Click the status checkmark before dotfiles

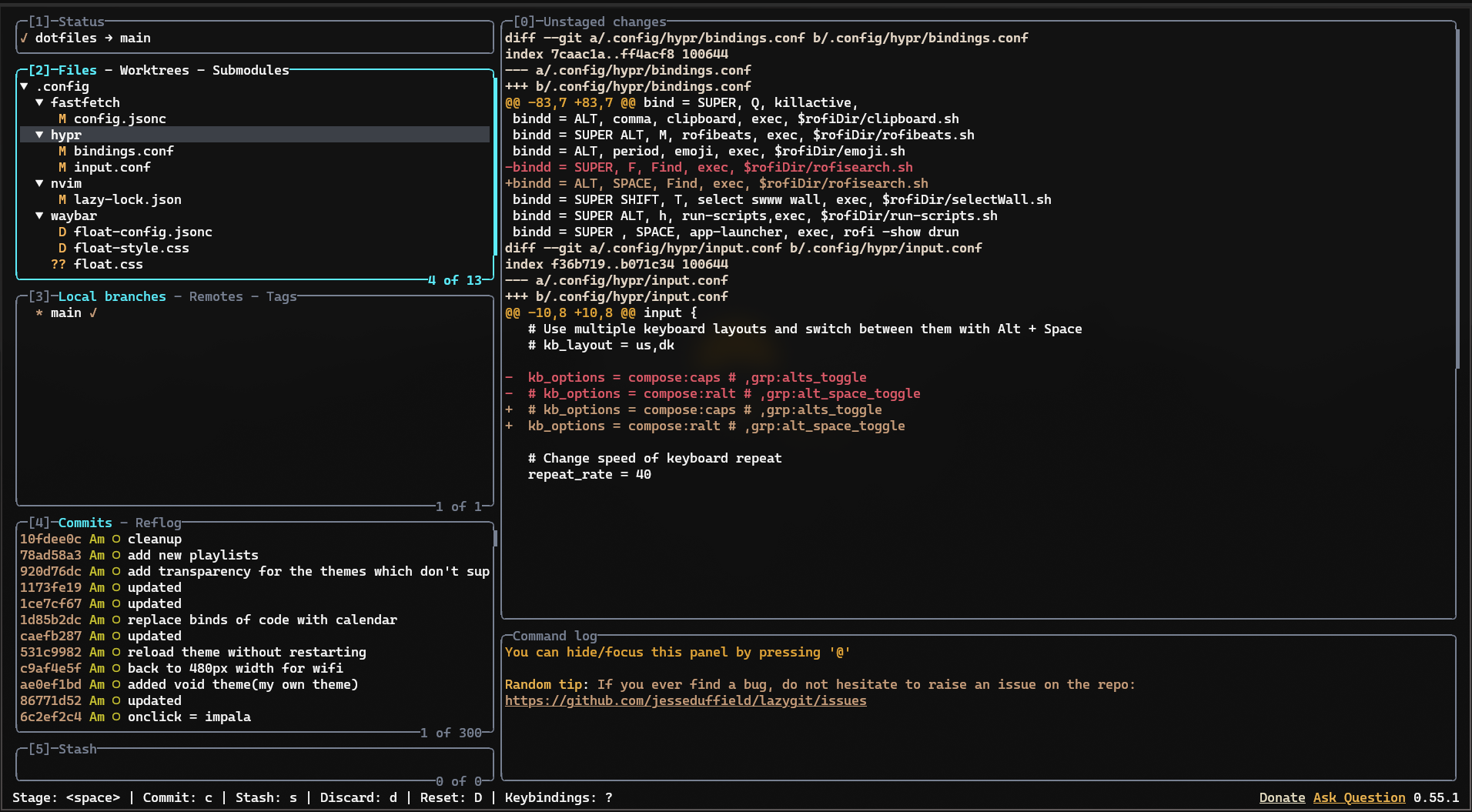(24, 38)
